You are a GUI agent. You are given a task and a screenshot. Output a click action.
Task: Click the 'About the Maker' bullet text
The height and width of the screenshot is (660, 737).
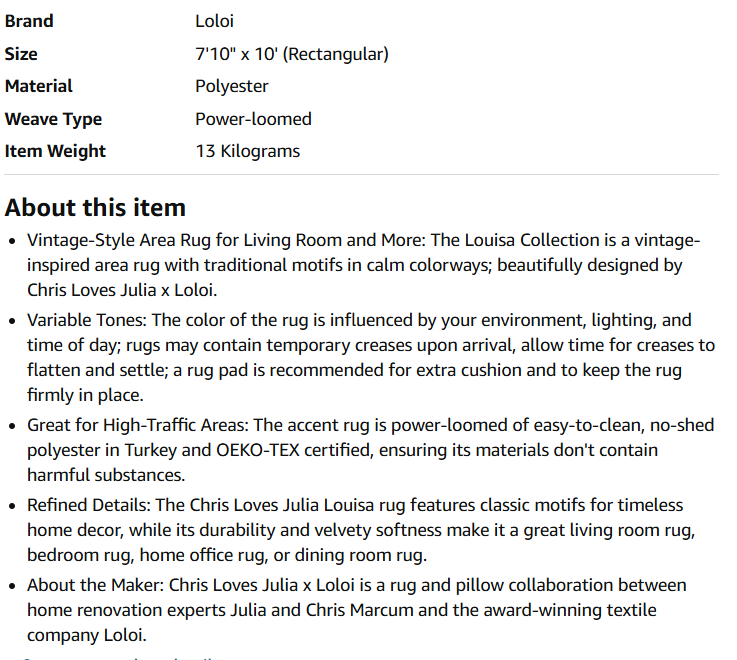357,610
